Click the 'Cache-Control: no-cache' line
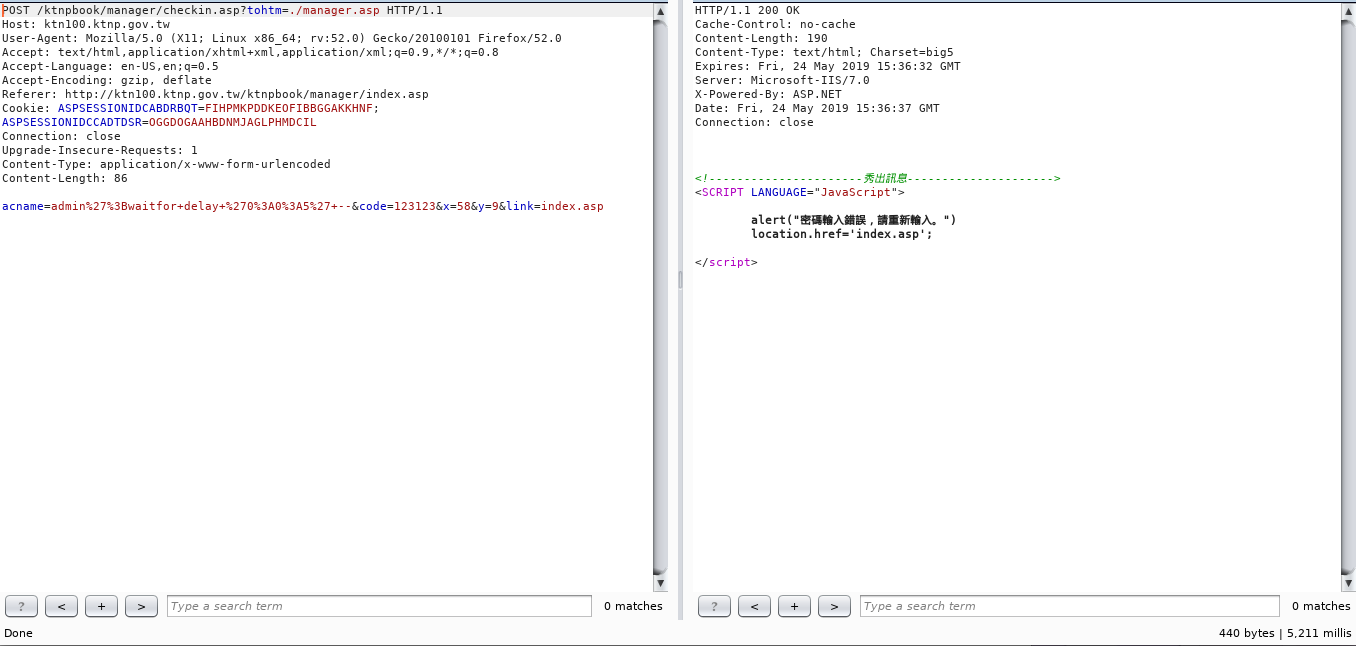Viewport: 1356px width, 646px height. coord(775,24)
